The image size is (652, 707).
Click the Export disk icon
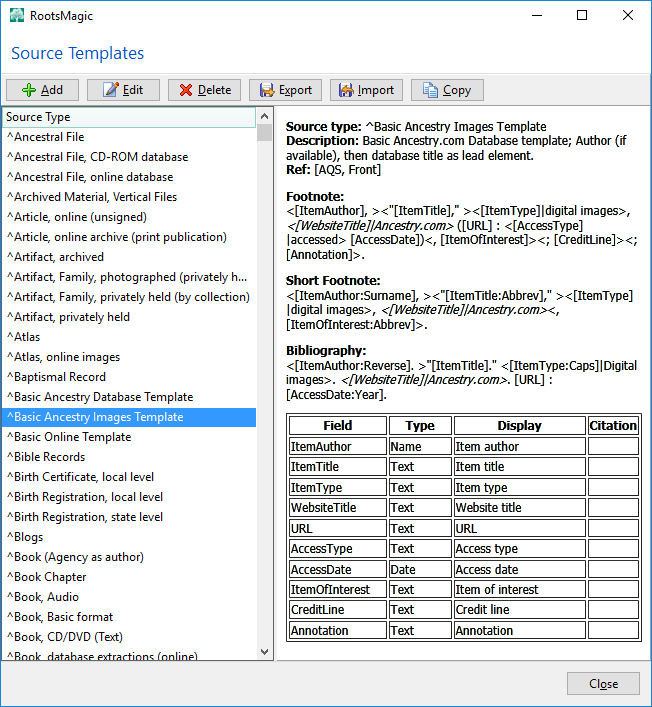[267, 90]
